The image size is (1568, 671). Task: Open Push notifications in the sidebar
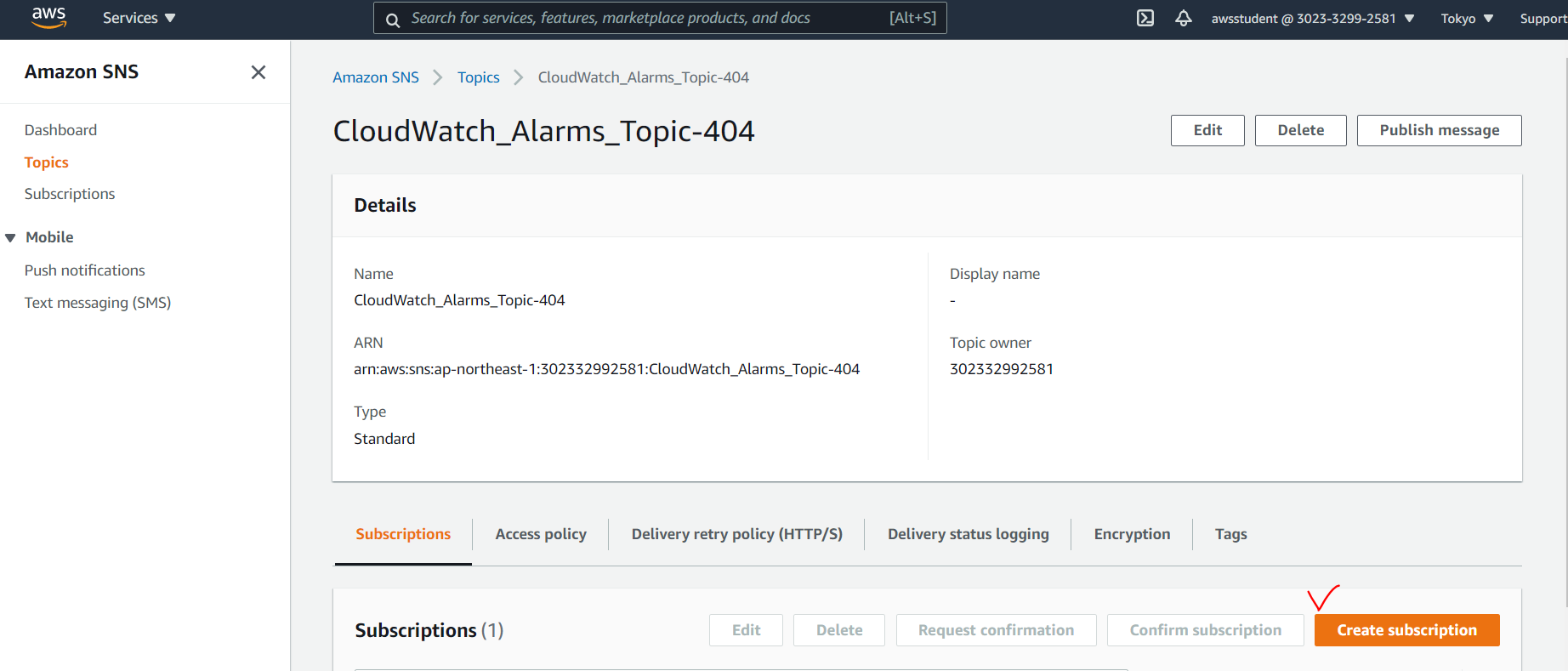click(84, 270)
